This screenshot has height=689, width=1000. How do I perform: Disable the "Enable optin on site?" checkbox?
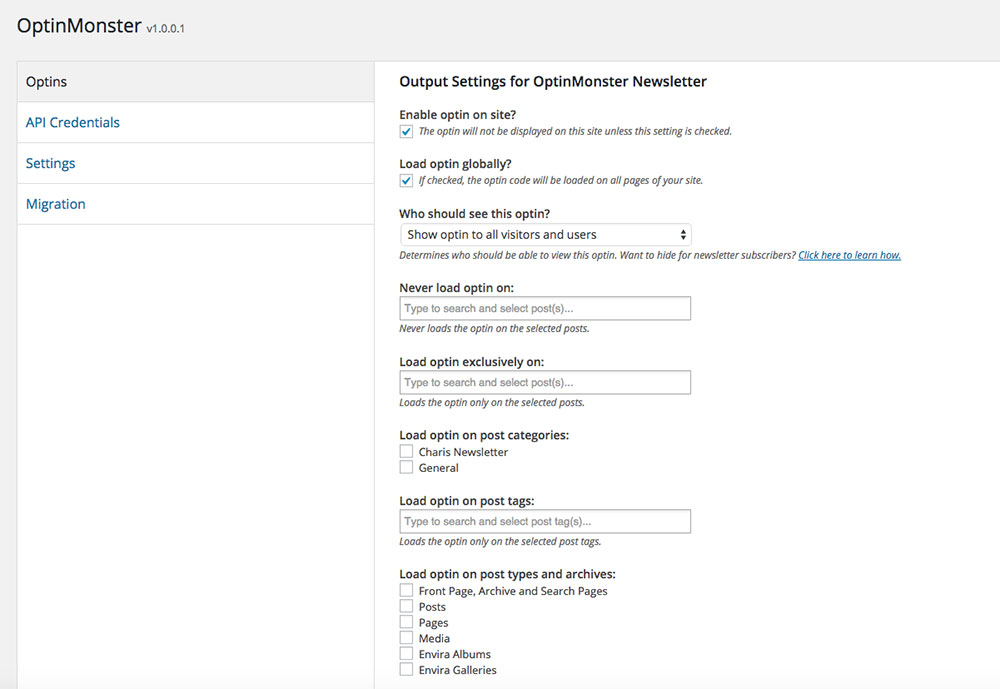tap(406, 130)
